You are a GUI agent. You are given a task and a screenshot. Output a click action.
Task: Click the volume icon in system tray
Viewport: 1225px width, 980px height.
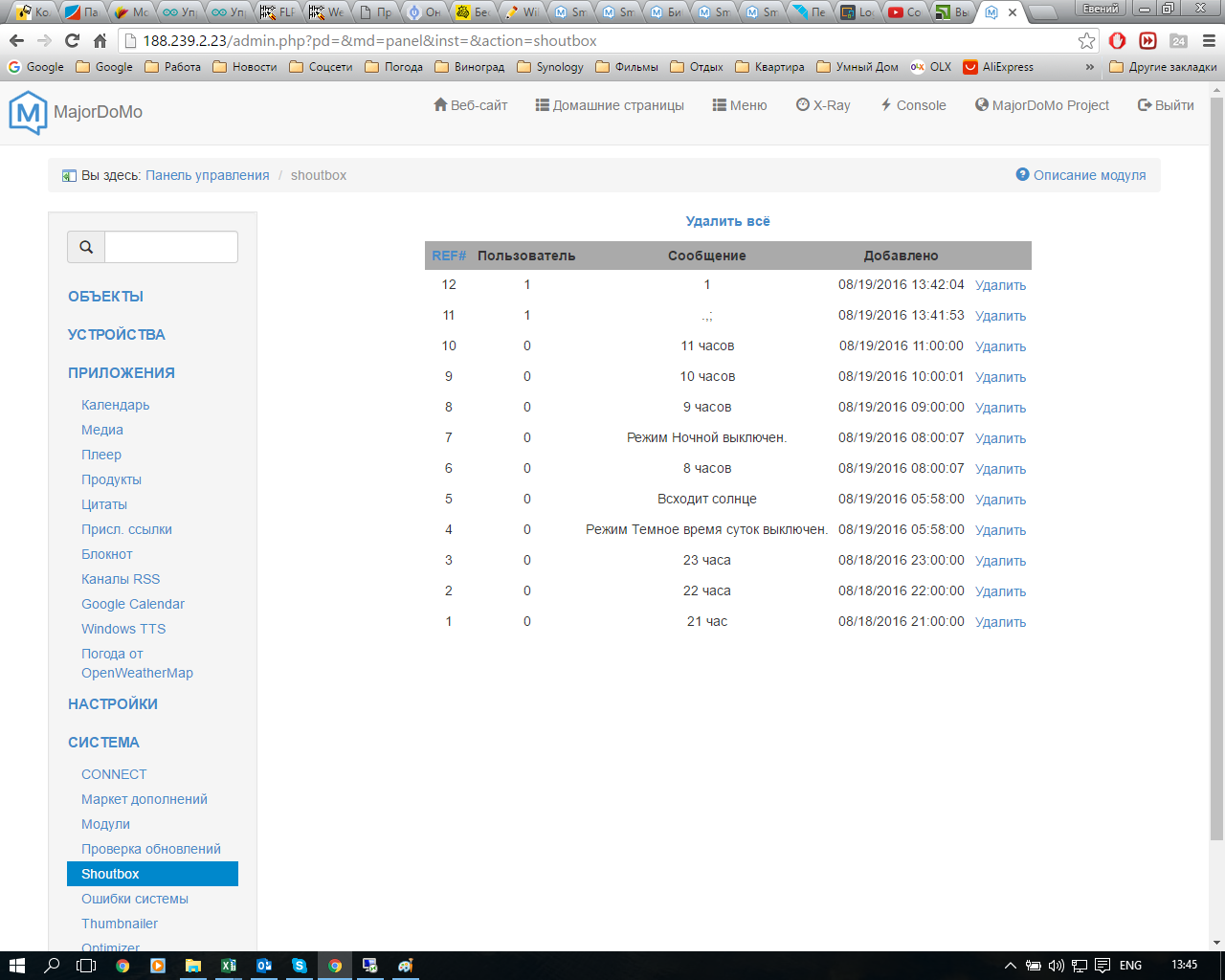point(1056,966)
